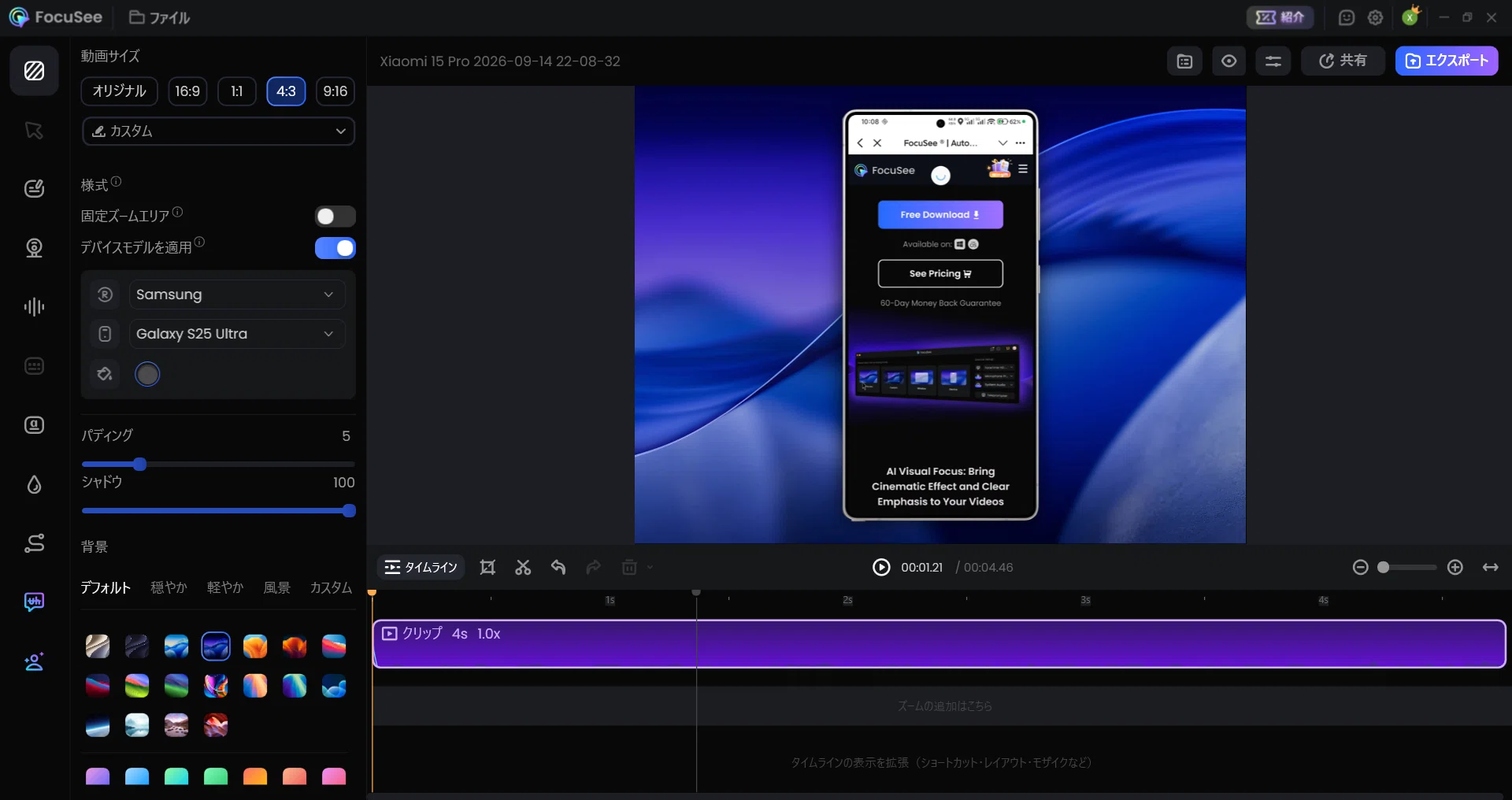Screen dimensions: 1512x800
Task: Click the user account avatar icon
Action: click(1410, 17)
